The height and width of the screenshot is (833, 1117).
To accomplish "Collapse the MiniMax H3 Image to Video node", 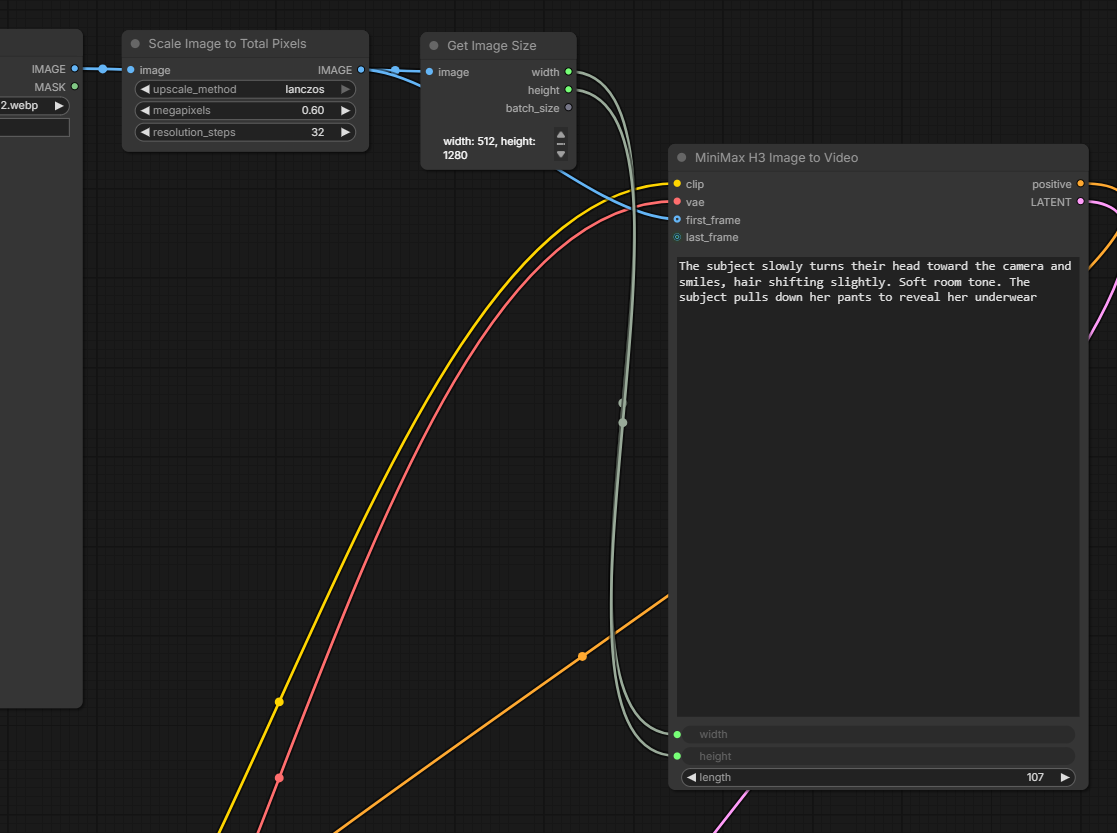I will tap(682, 157).
